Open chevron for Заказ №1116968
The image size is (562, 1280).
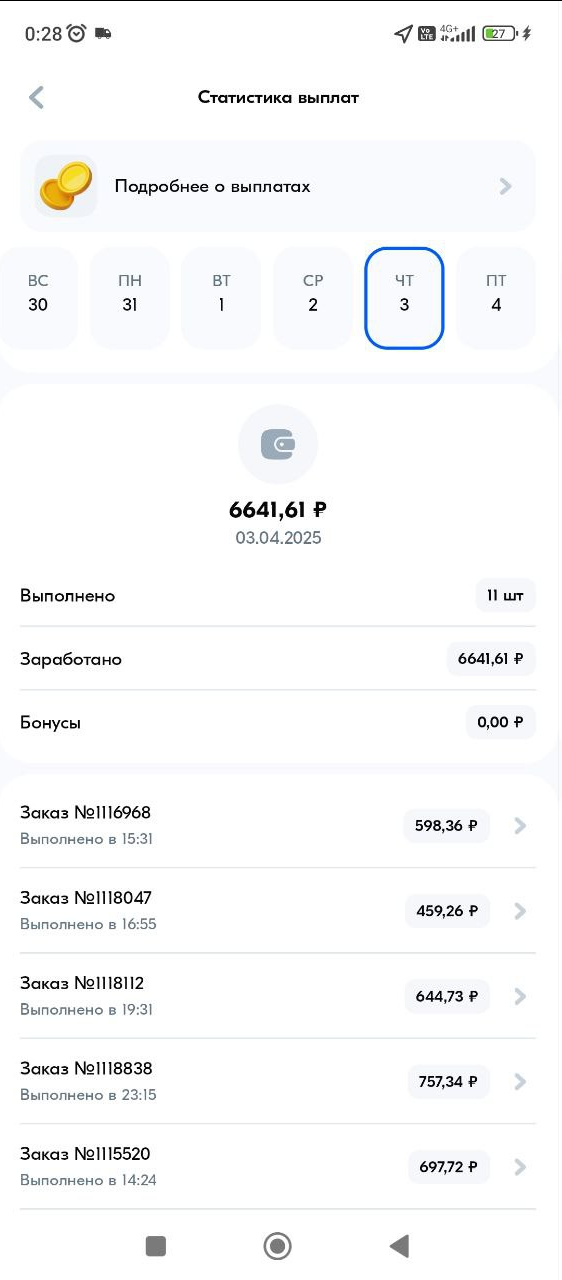[x=520, y=826]
